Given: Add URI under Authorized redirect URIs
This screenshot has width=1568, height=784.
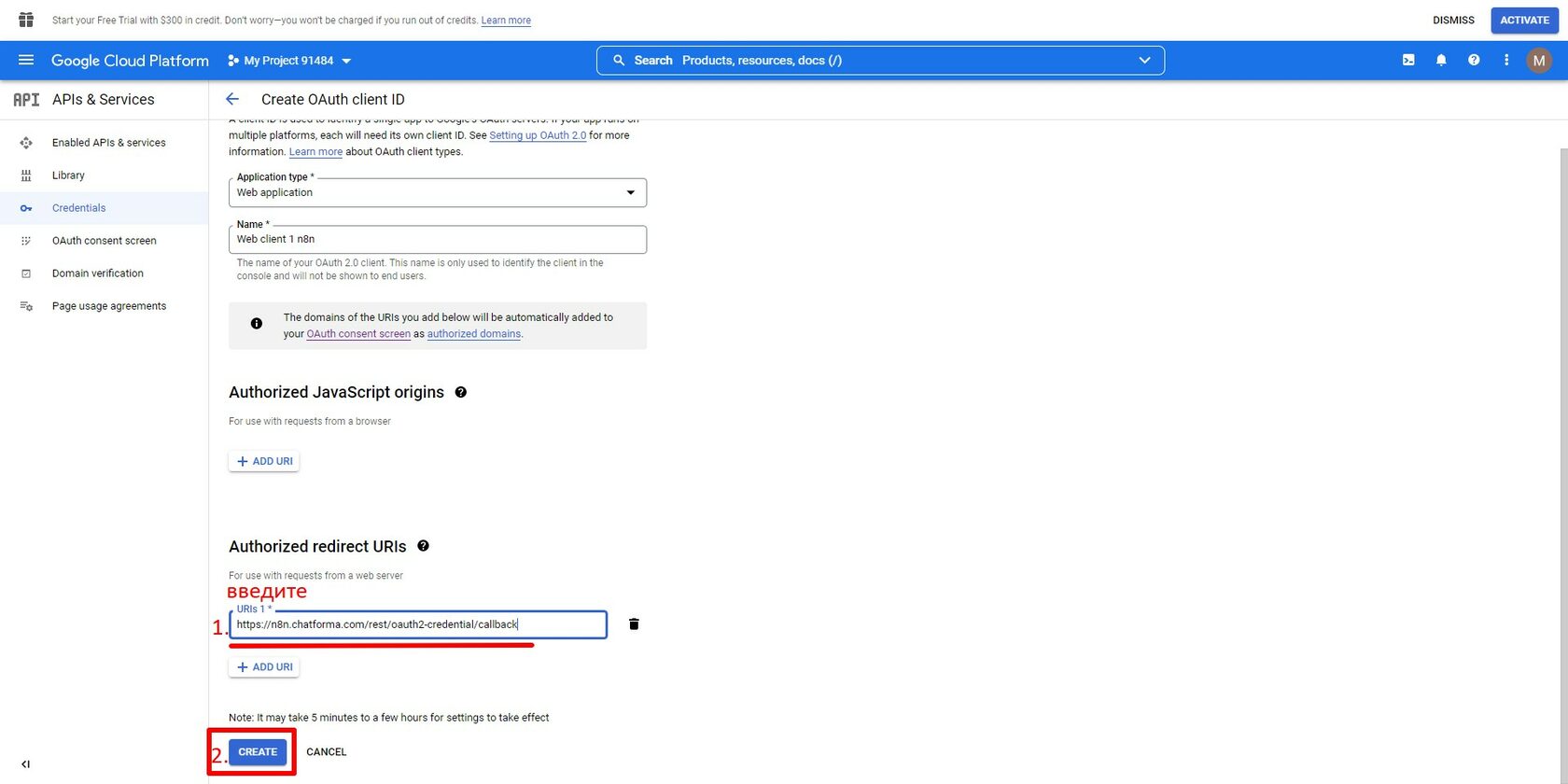Looking at the screenshot, I should click(264, 667).
